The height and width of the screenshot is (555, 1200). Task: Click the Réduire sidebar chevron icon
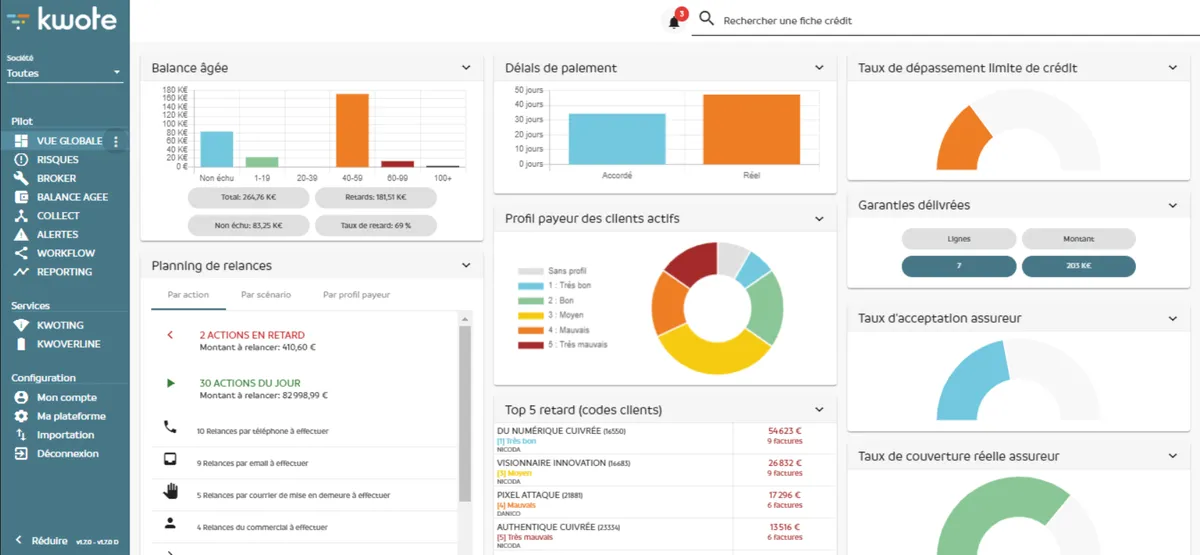tap(18, 541)
